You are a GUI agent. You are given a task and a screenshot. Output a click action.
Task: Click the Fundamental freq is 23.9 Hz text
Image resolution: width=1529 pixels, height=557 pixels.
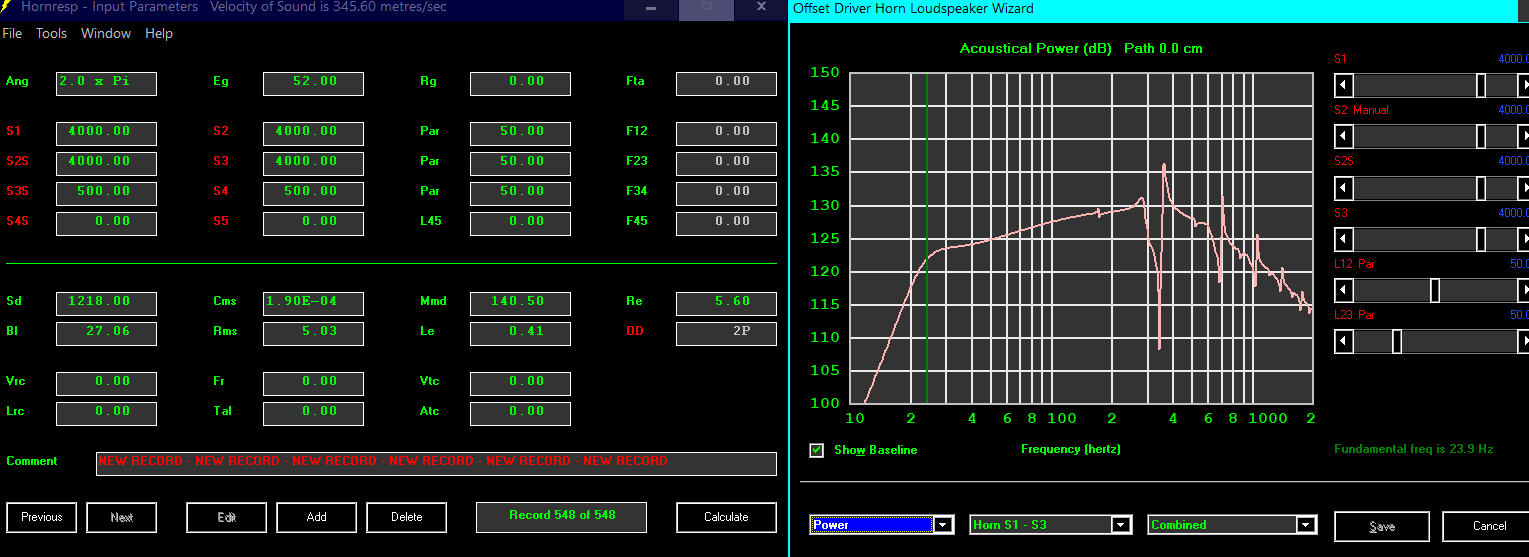1414,449
